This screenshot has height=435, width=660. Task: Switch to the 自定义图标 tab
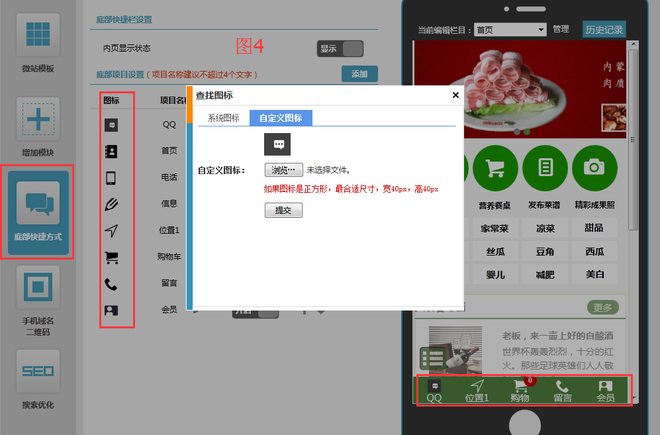[281, 118]
